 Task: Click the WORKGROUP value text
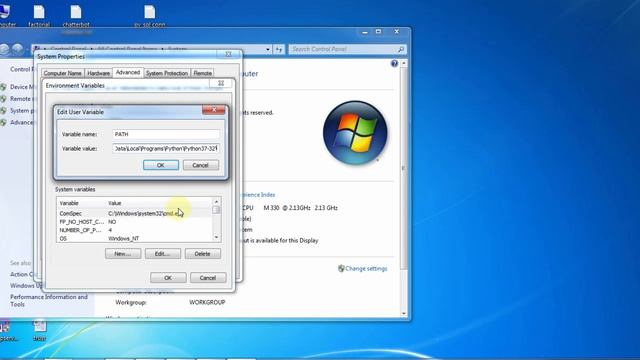(x=207, y=302)
